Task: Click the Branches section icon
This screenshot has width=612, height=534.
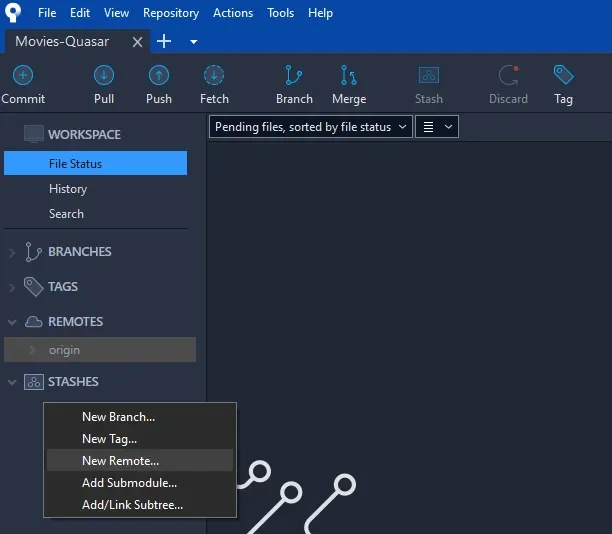Action: pos(33,252)
